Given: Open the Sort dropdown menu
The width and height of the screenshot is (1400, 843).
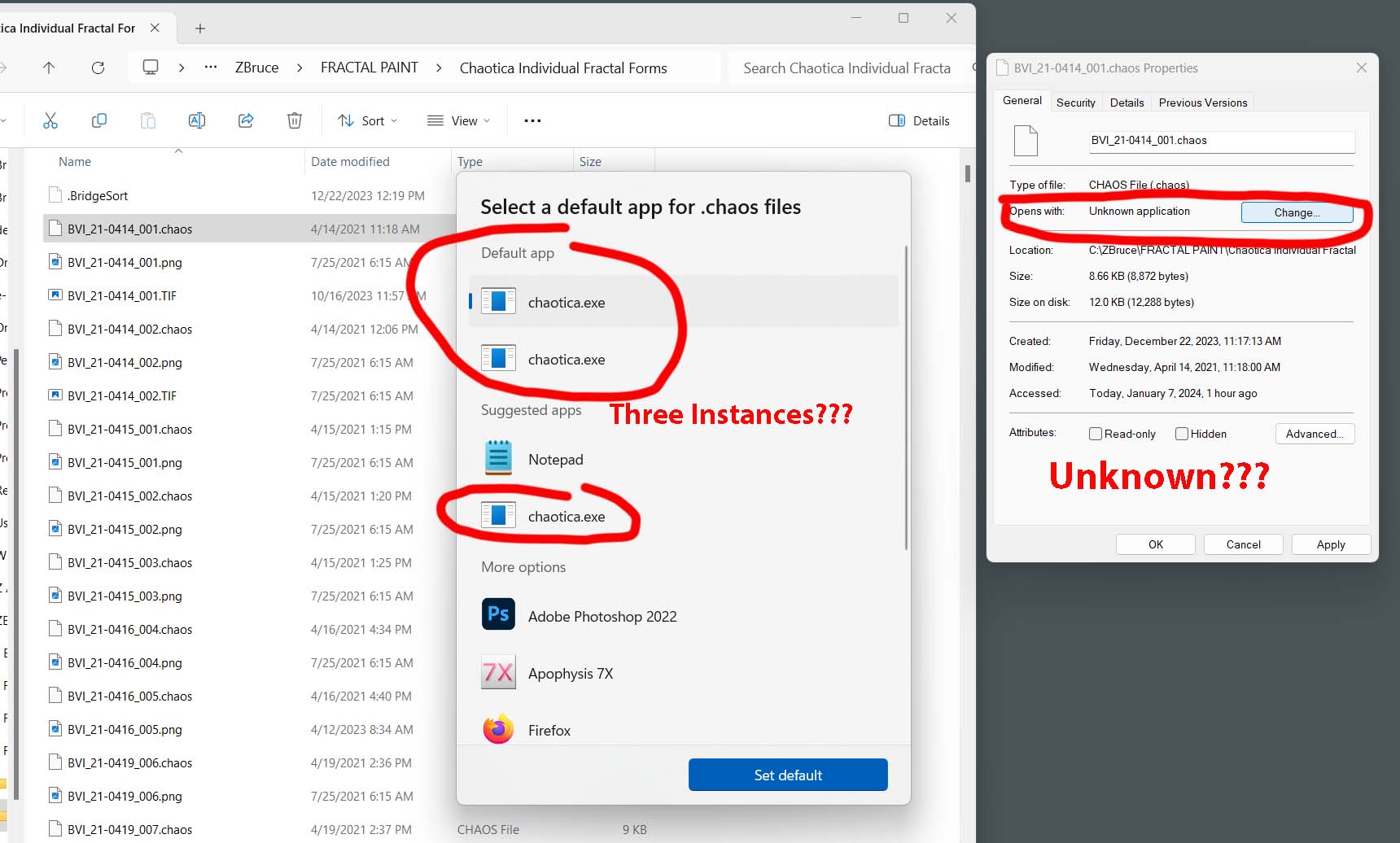Looking at the screenshot, I should (368, 120).
